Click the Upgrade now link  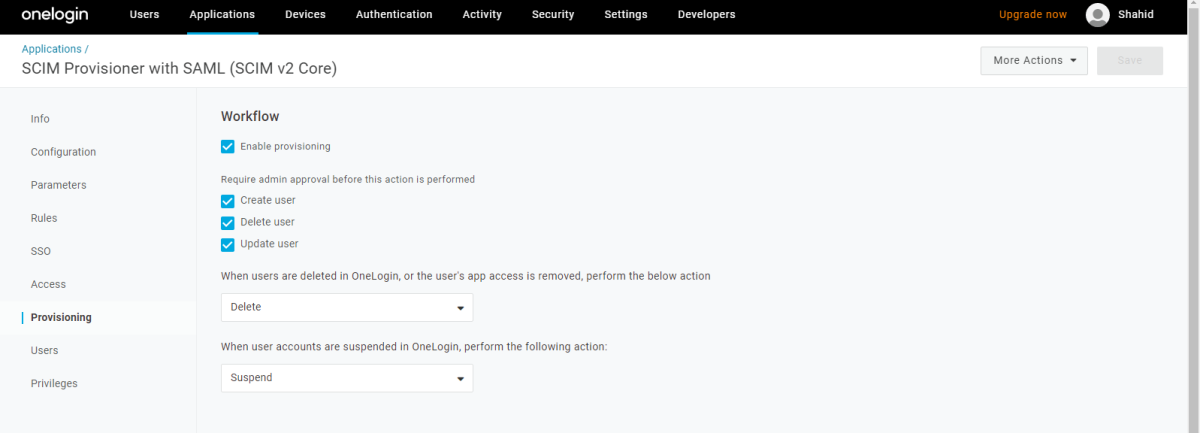tap(1032, 15)
